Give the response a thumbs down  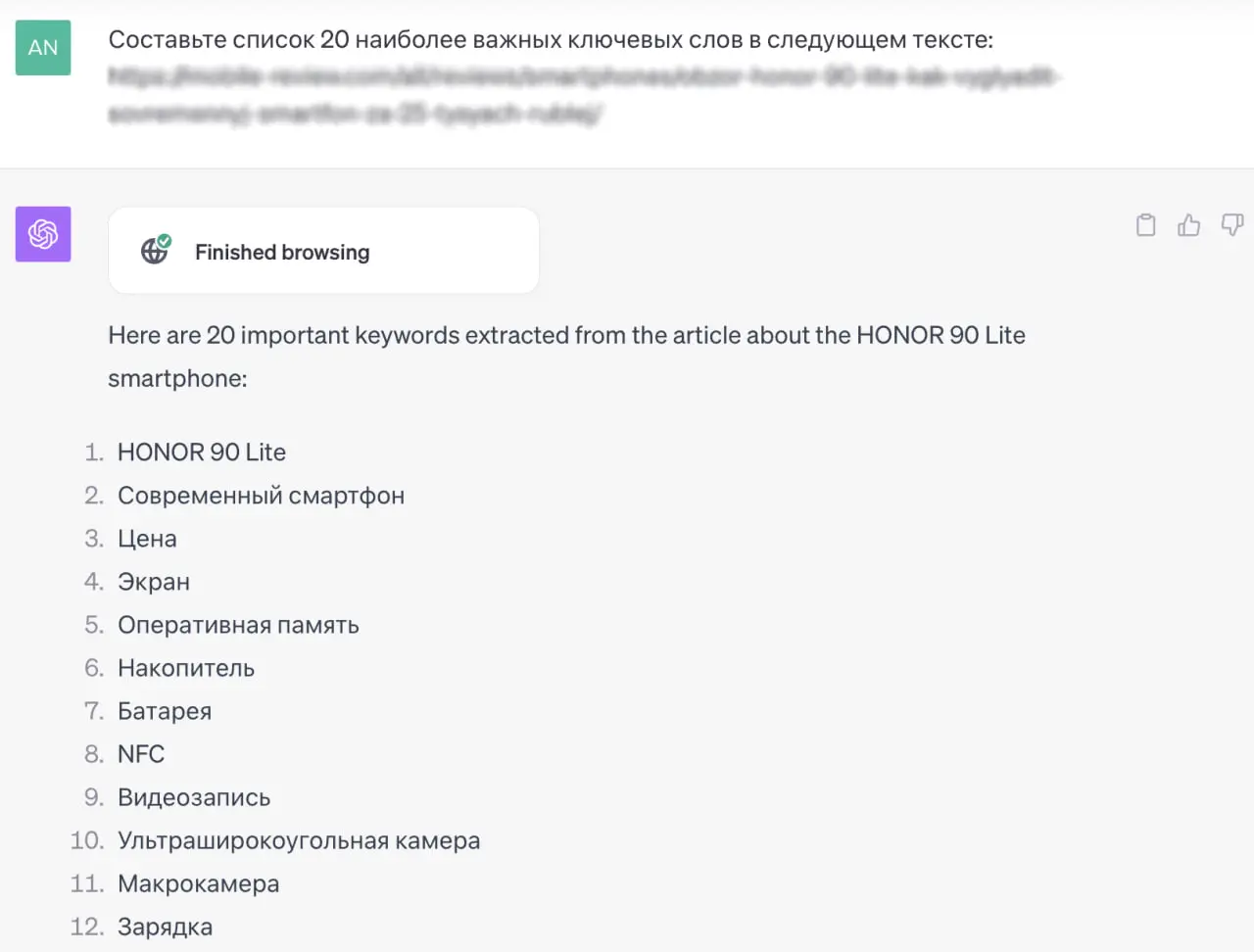click(x=1231, y=225)
